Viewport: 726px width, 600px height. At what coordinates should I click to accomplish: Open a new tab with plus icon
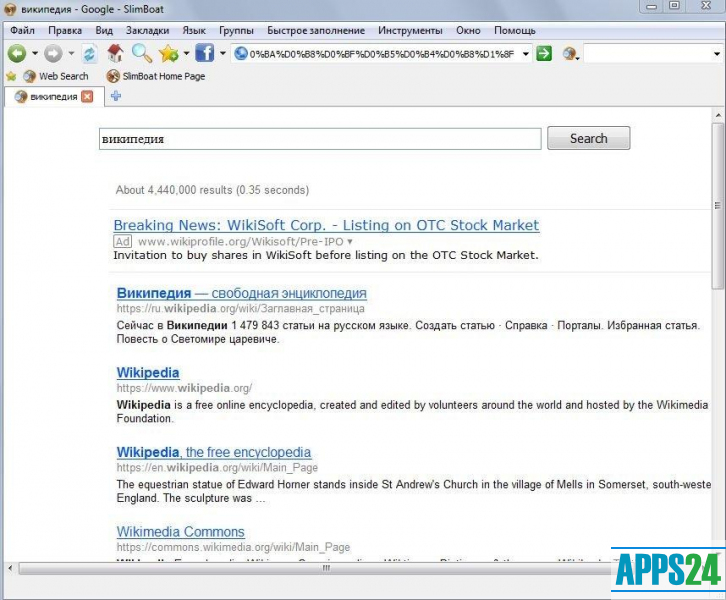[116, 96]
